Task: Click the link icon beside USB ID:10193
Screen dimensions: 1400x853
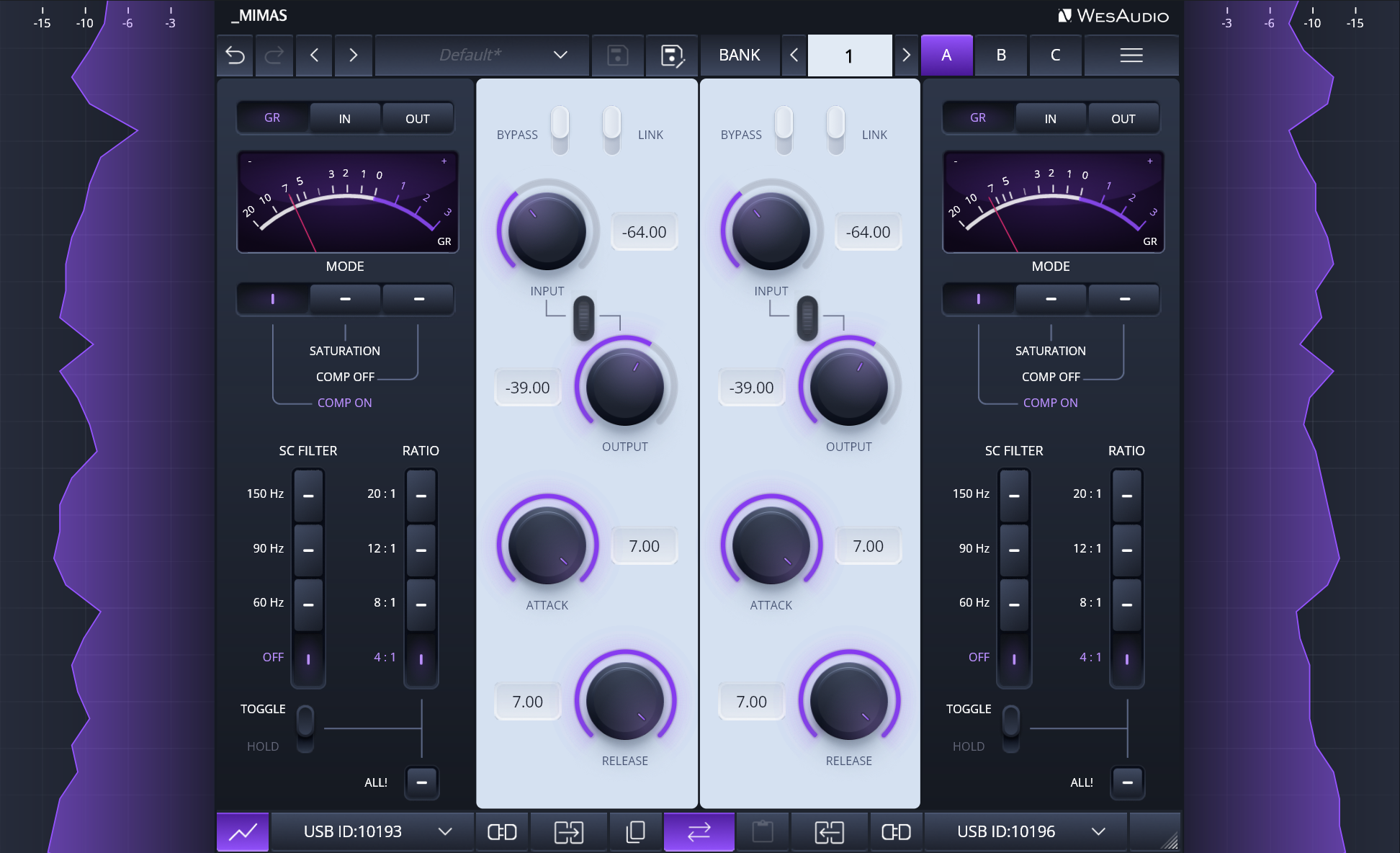Action: (502, 832)
